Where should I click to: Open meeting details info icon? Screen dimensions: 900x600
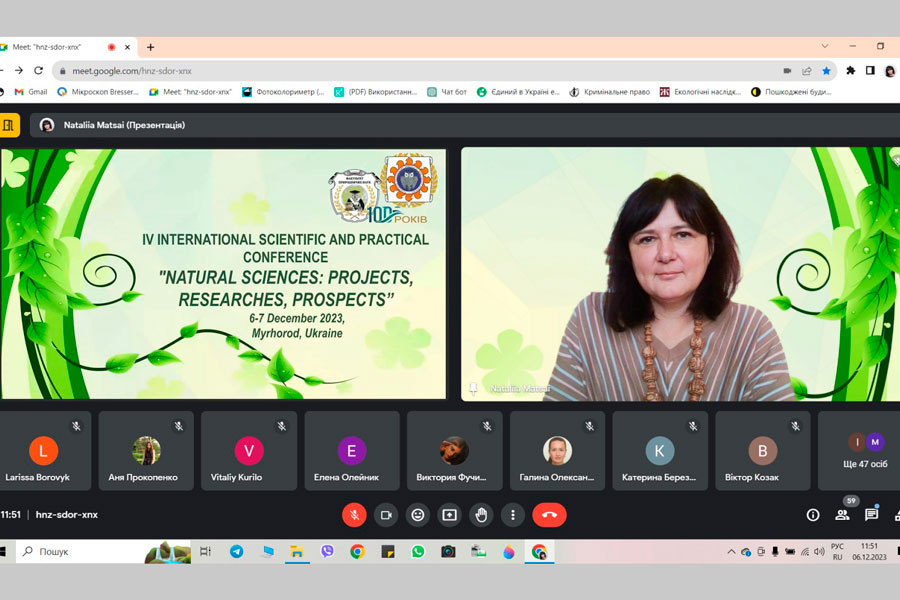813,515
